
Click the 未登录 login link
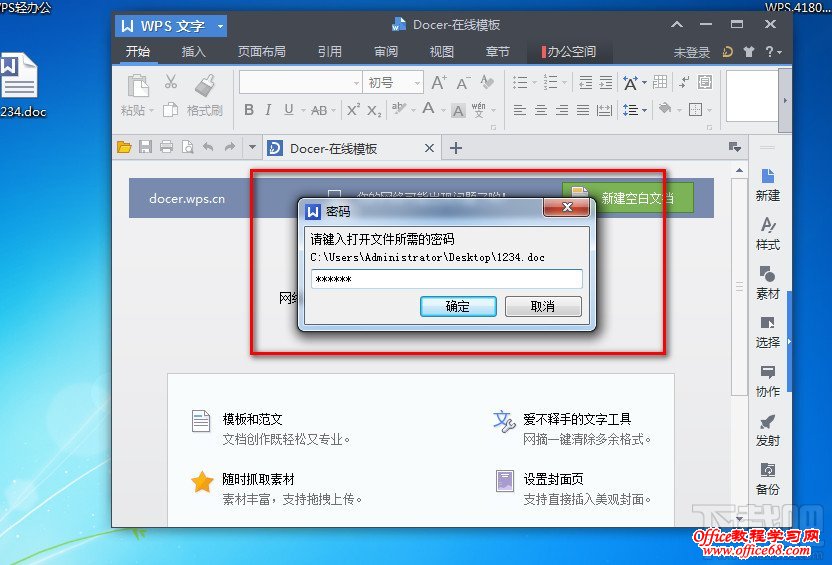(x=691, y=52)
